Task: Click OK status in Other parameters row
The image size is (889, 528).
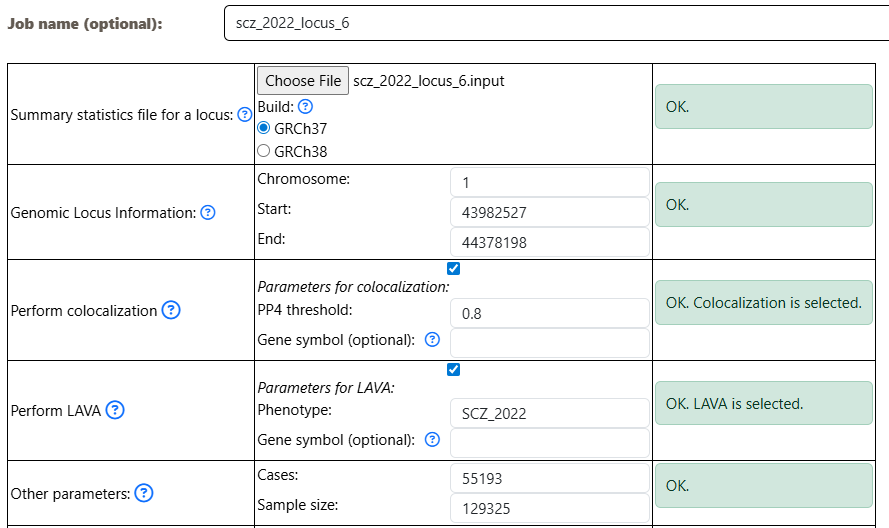Action: point(764,485)
